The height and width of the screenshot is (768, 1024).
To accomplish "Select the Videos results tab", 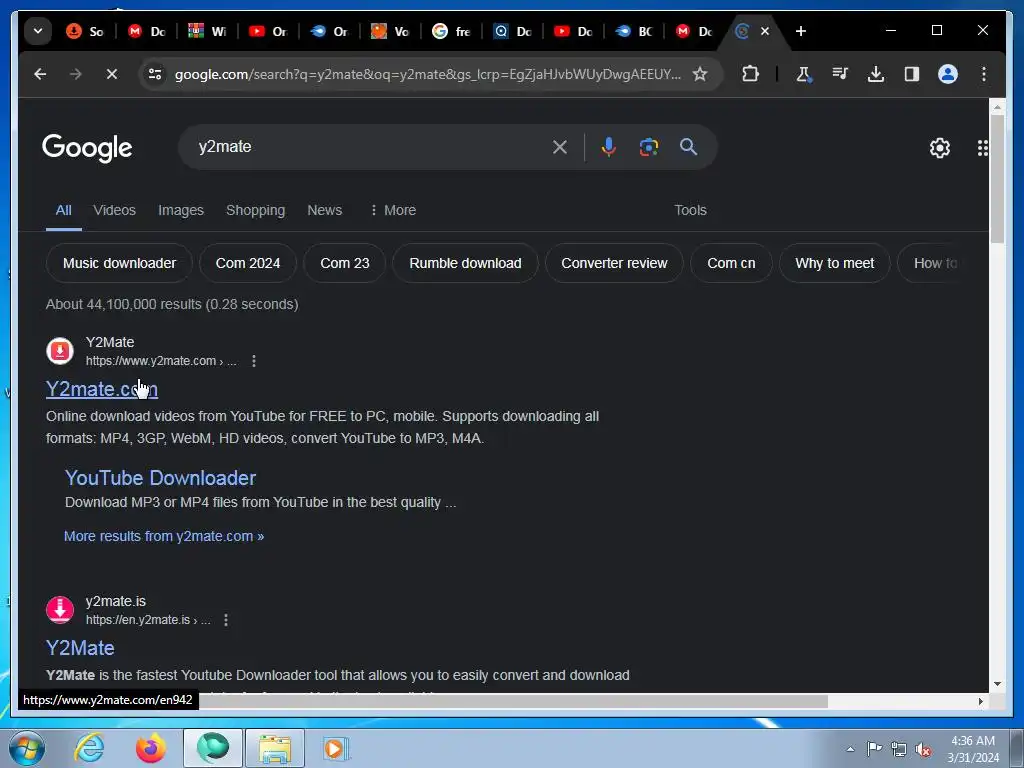I will (x=114, y=210).
